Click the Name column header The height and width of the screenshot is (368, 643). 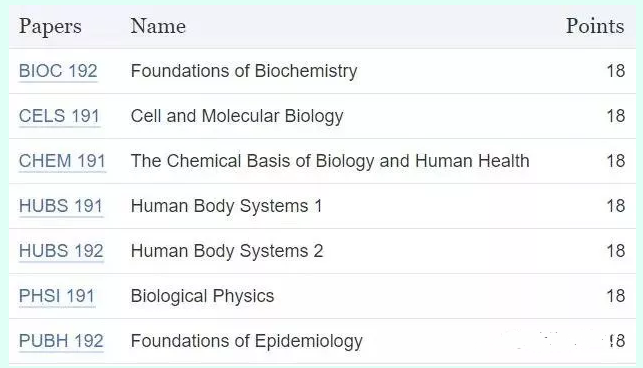(158, 26)
